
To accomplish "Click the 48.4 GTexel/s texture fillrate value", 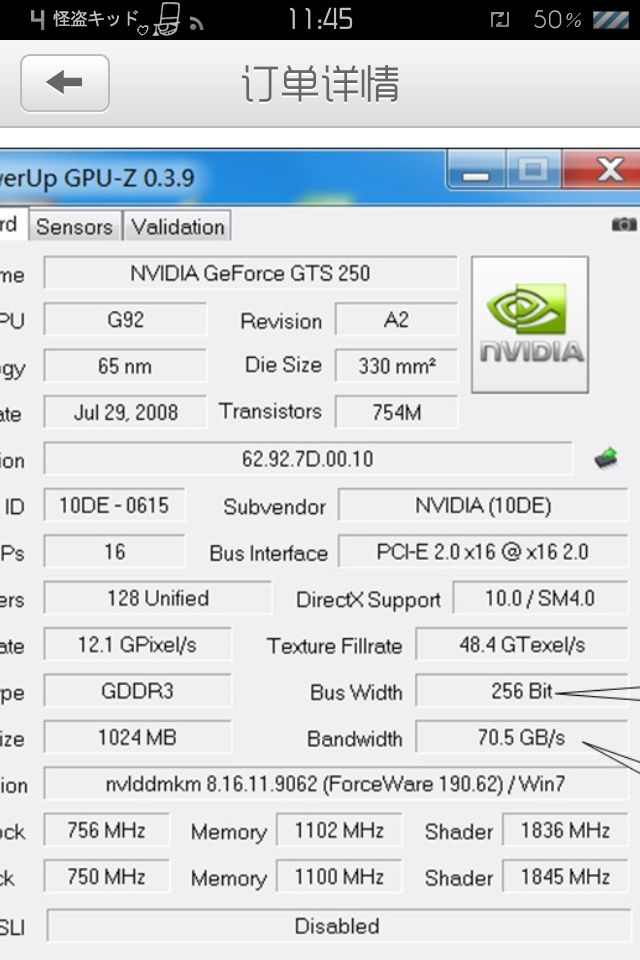I will [x=522, y=645].
